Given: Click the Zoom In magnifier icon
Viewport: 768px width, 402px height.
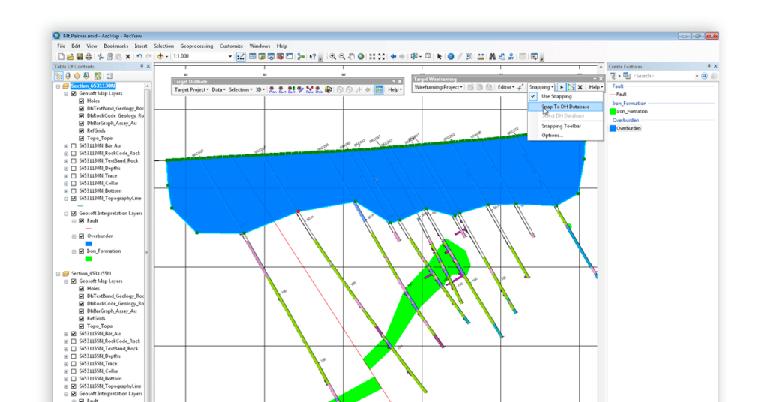Looking at the screenshot, I should point(333,57).
